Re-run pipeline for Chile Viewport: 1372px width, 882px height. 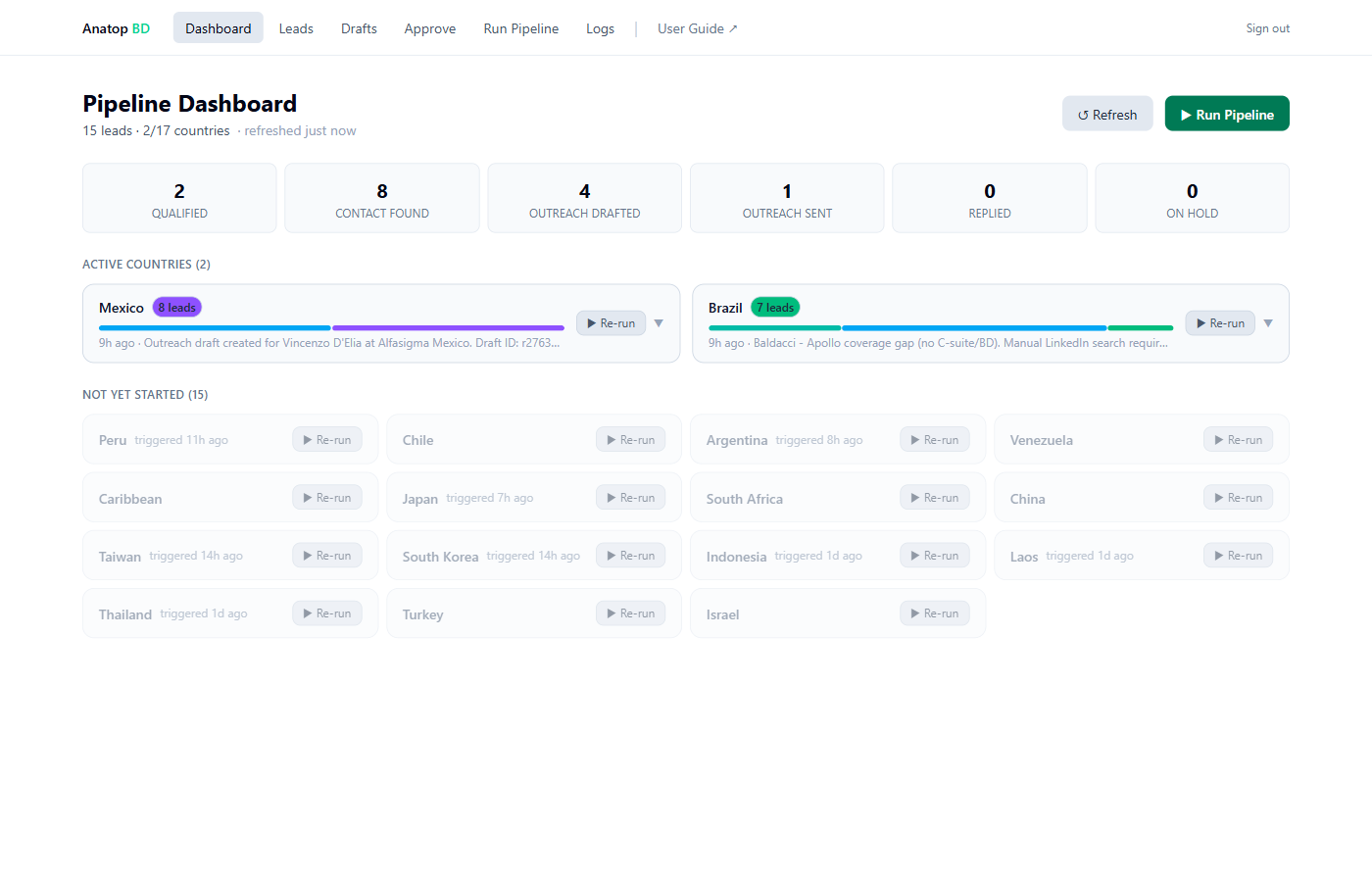[631, 440]
